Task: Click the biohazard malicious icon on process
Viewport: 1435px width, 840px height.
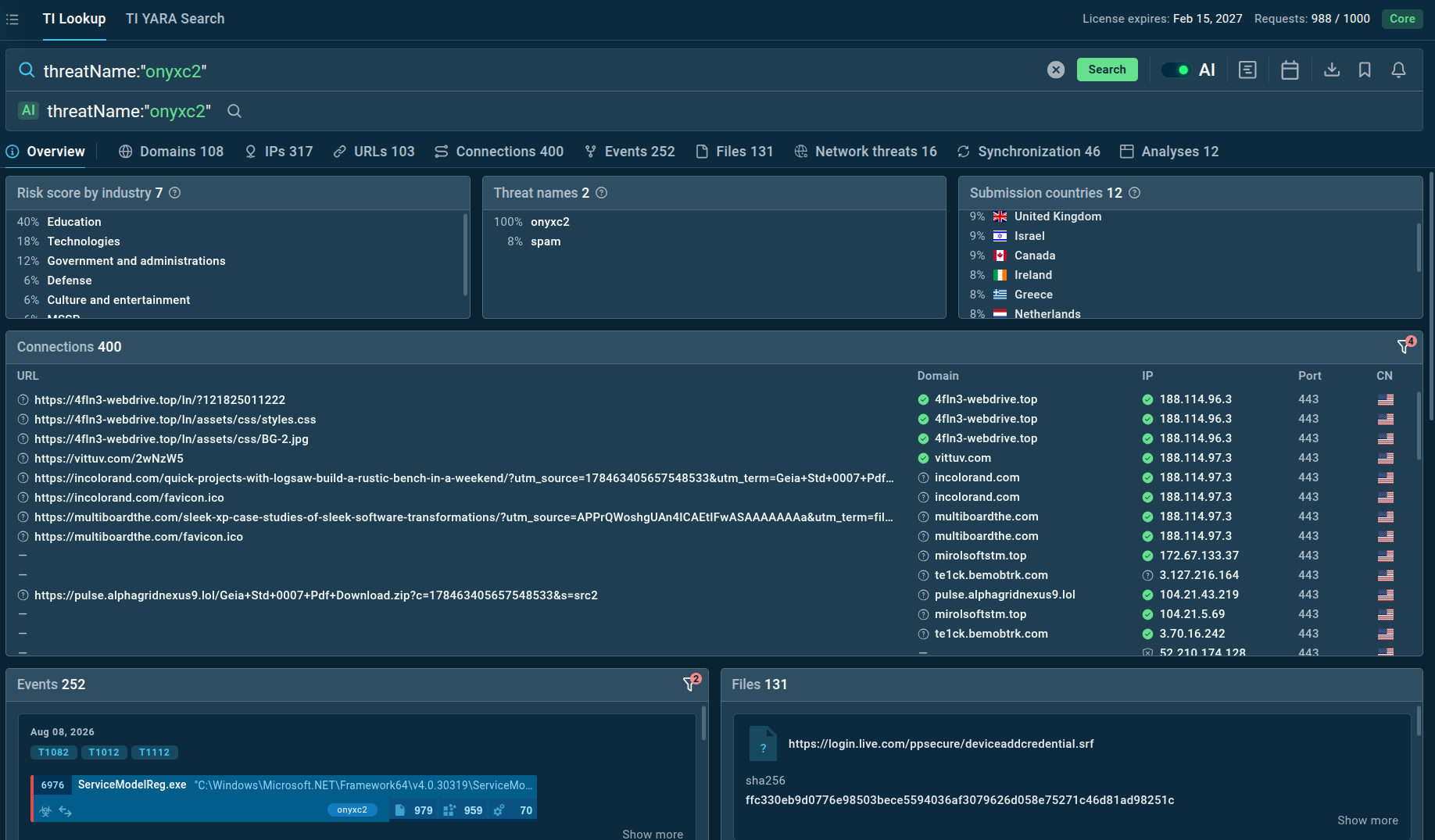Action: pos(45,811)
